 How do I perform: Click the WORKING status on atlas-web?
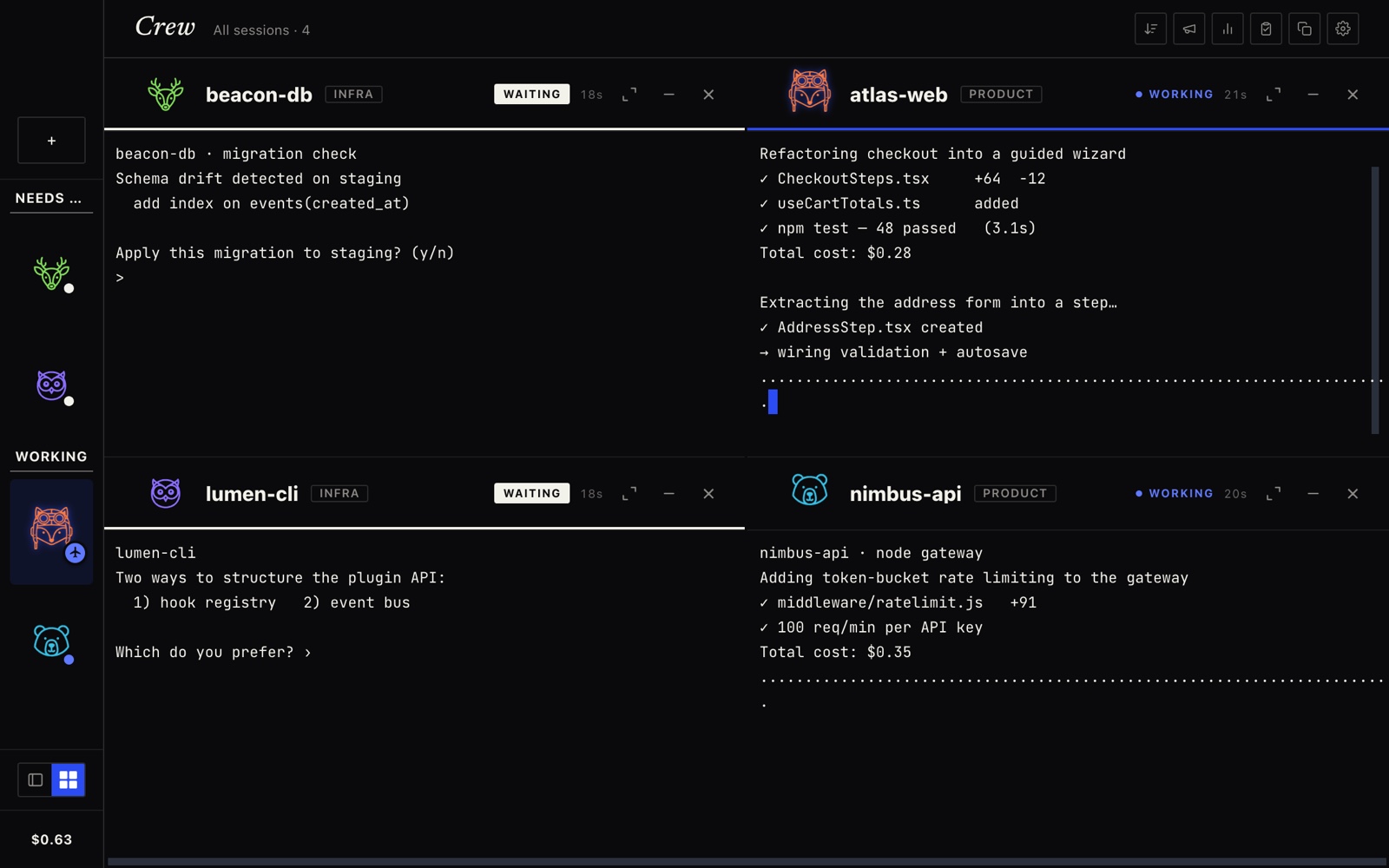1175,94
